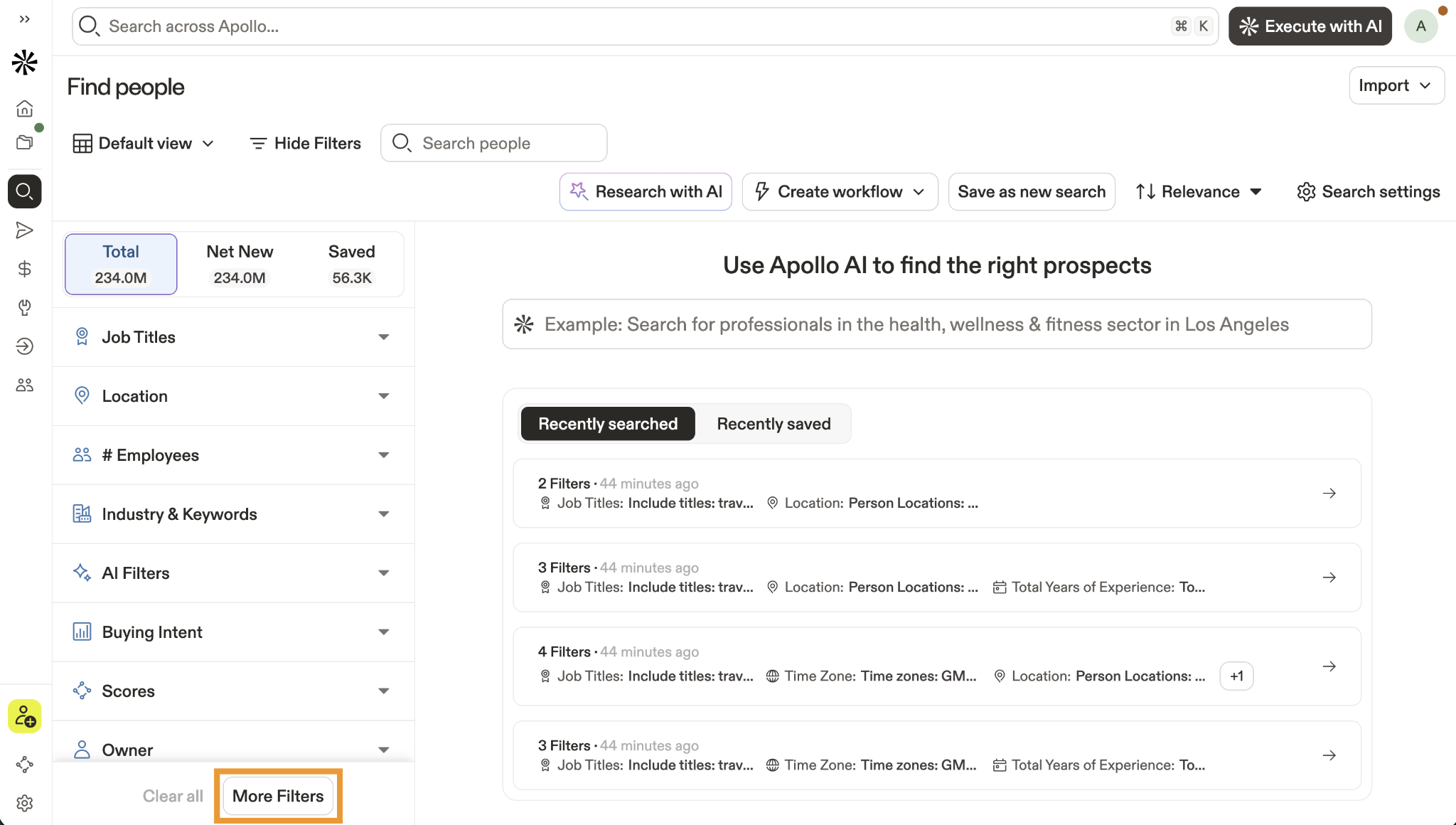Open the Default view dropdown
The width and height of the screenshot is (1456, 825).
pos(144,144)
